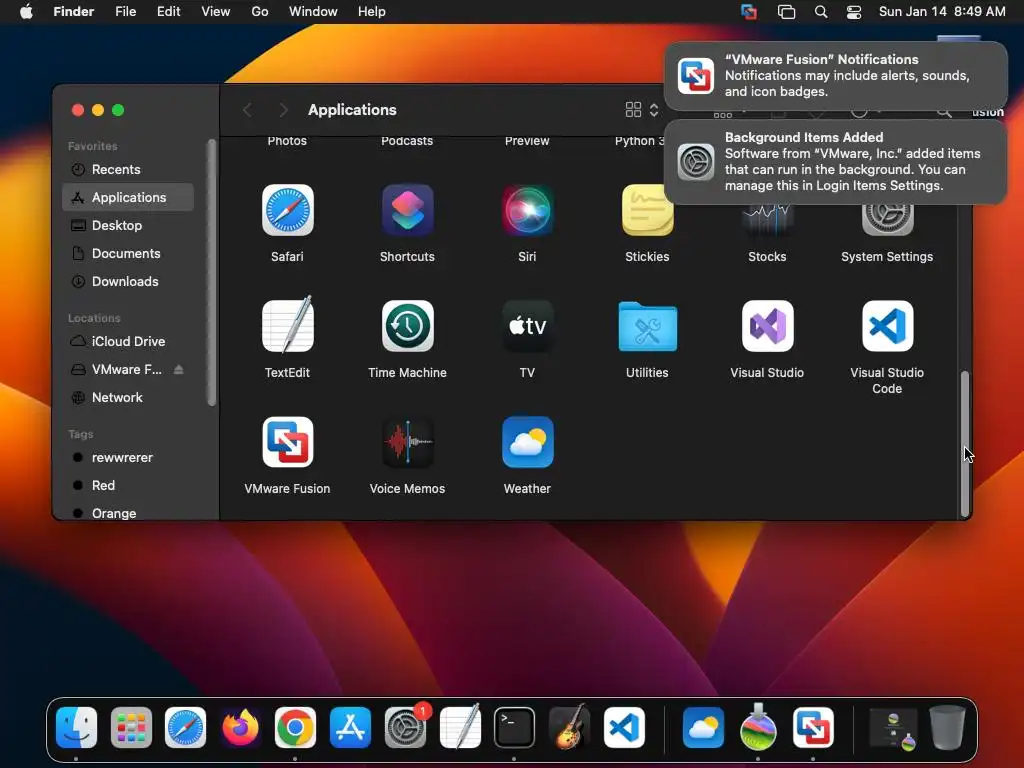Launch Siri from the Applications folder
Screen dimensions: 1024x768
coord(527,210)
